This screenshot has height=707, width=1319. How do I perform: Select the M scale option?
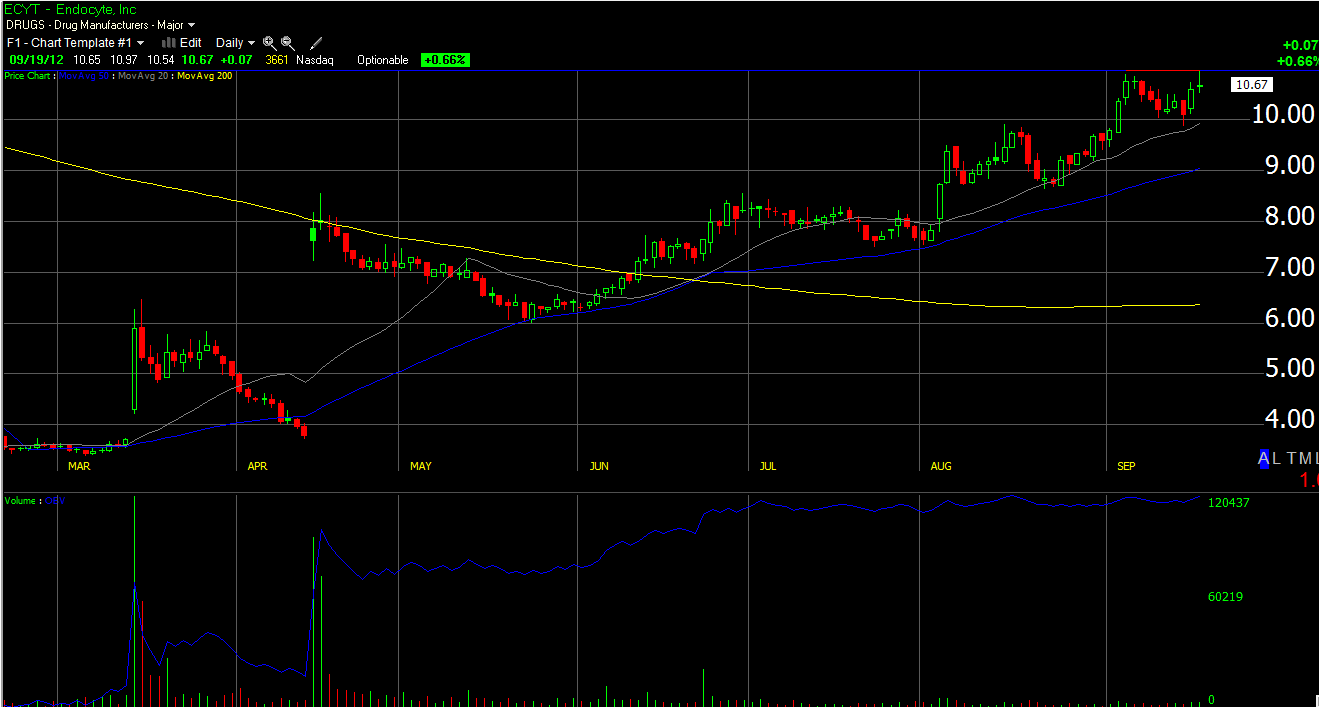tap(1304, 458)
